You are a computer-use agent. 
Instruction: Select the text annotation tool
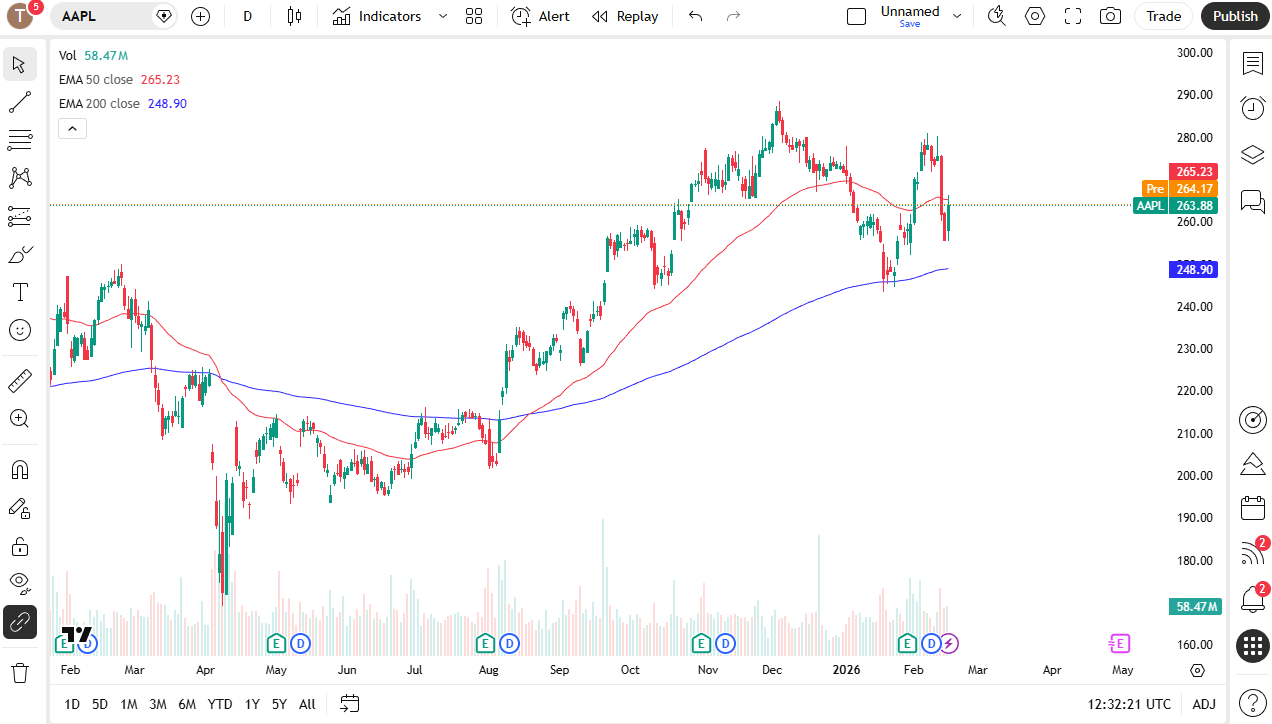tap(19, 292)
